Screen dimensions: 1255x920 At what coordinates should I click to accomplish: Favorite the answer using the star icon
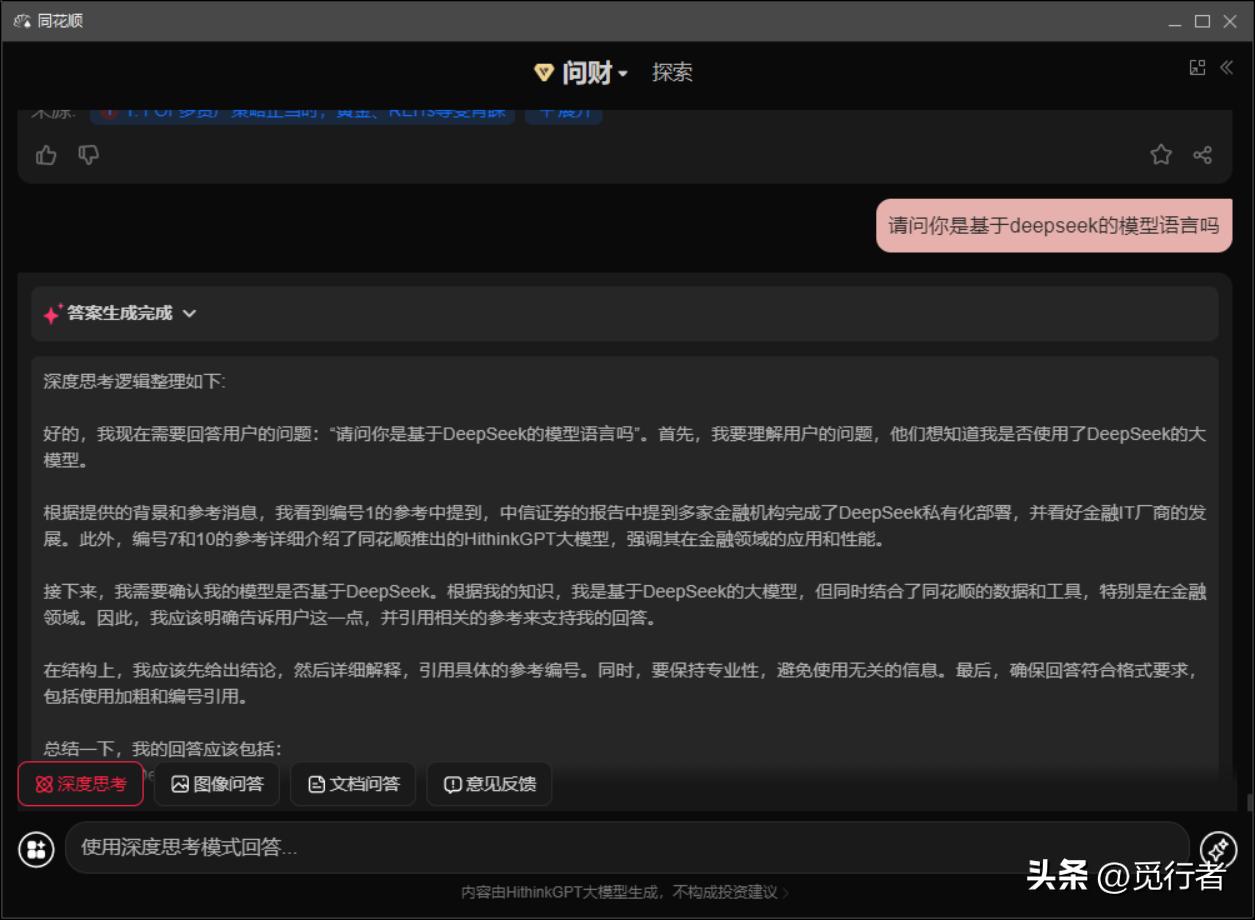pyautogui.click(x=1160, y=155)
